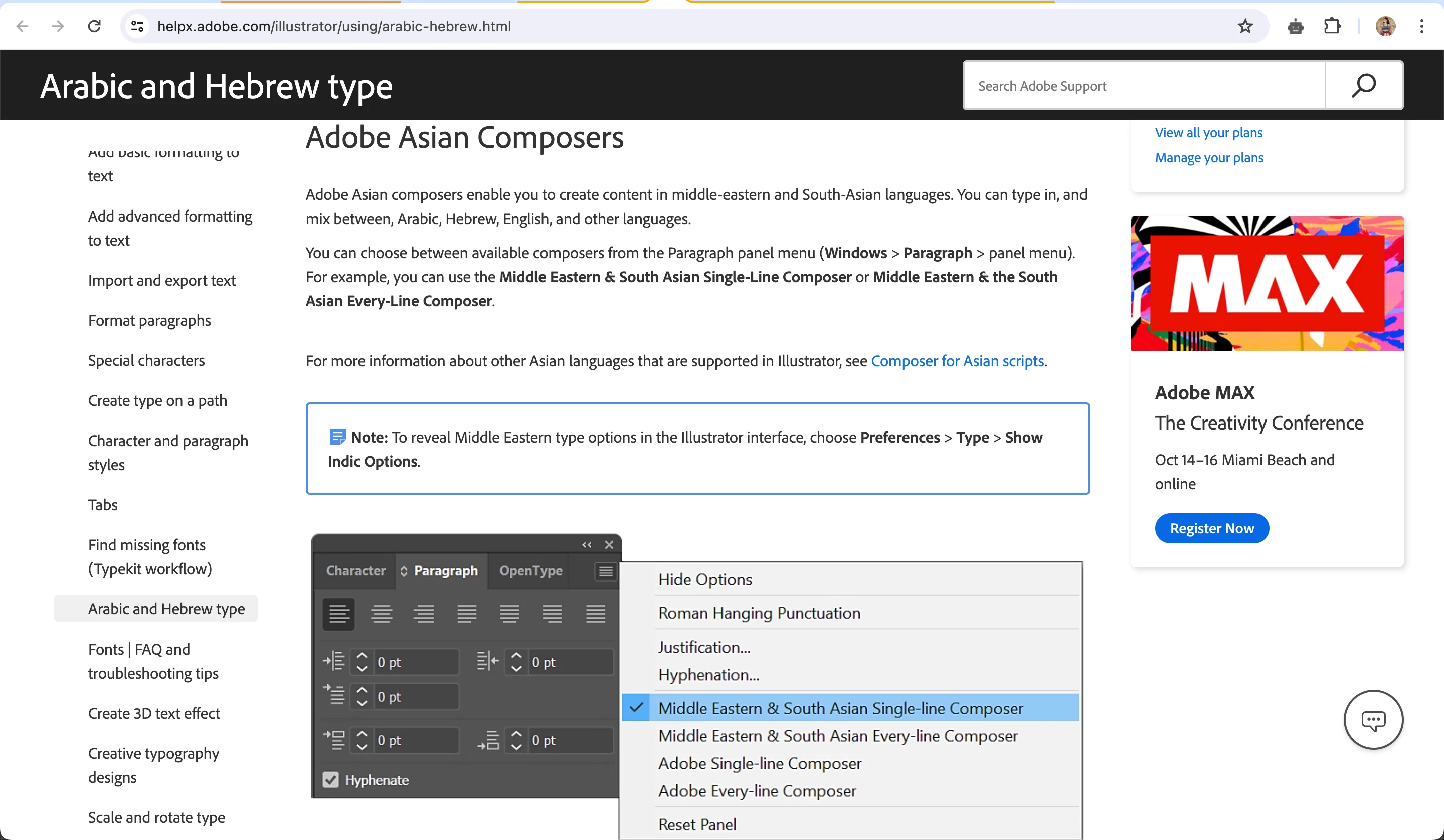Click the Composer for Asian scripts link

coord(957,361)
